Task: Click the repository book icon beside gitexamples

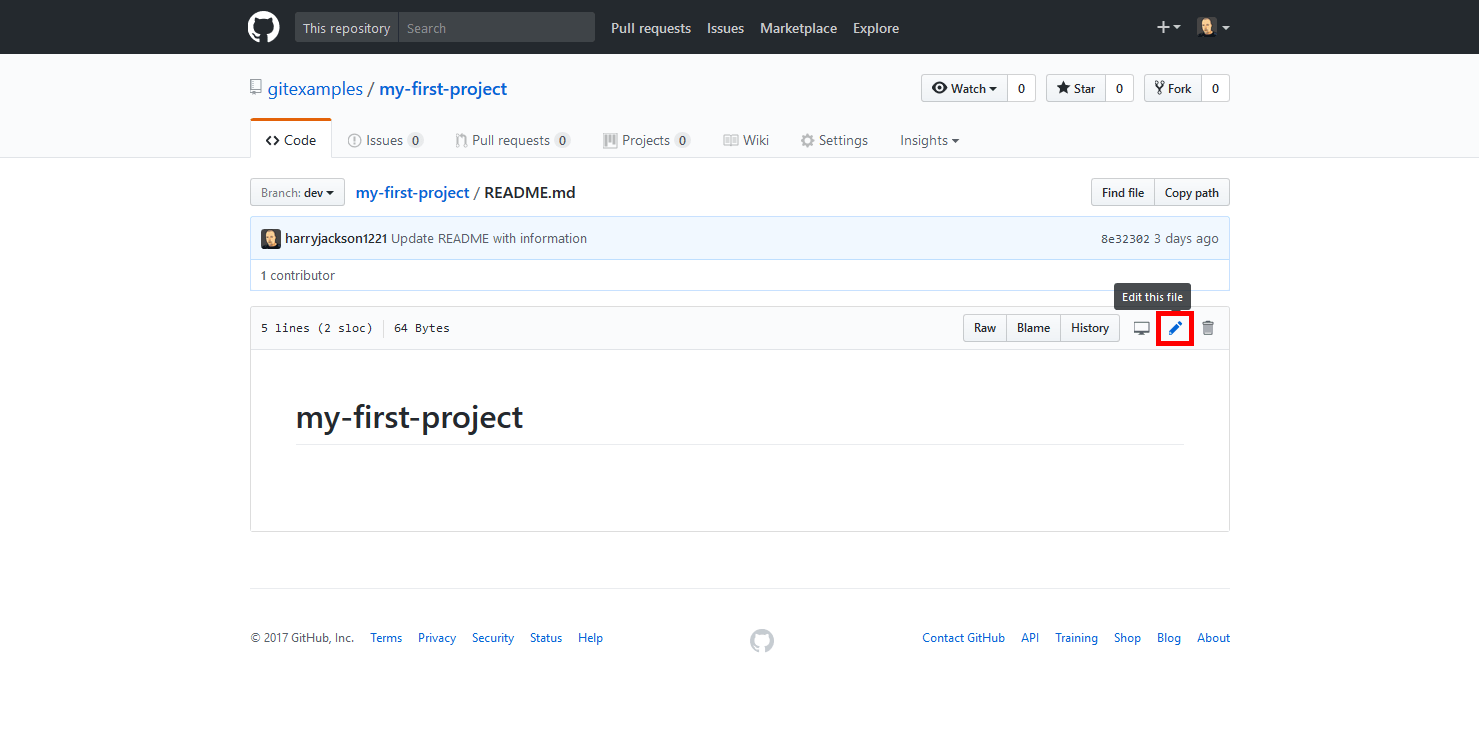Action: tap(256, 88)
